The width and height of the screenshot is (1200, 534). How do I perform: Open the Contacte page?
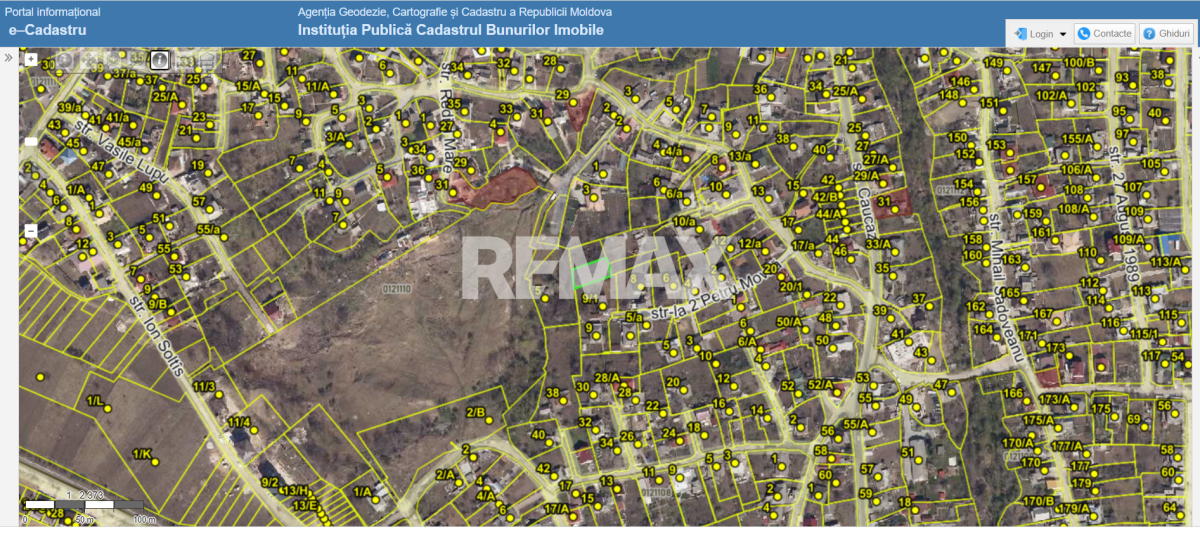point(1112,34)
